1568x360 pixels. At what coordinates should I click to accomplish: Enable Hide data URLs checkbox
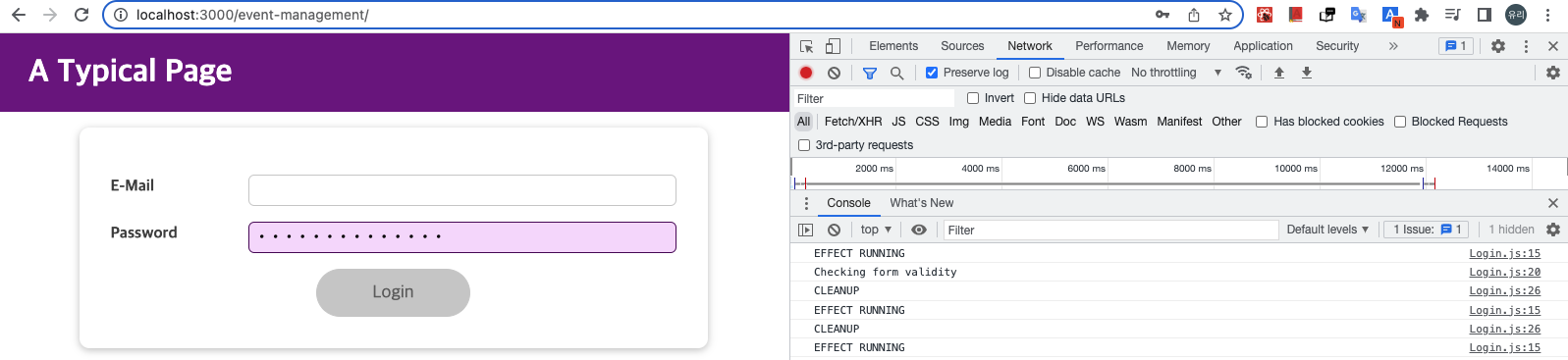(x=1030, y=98)
